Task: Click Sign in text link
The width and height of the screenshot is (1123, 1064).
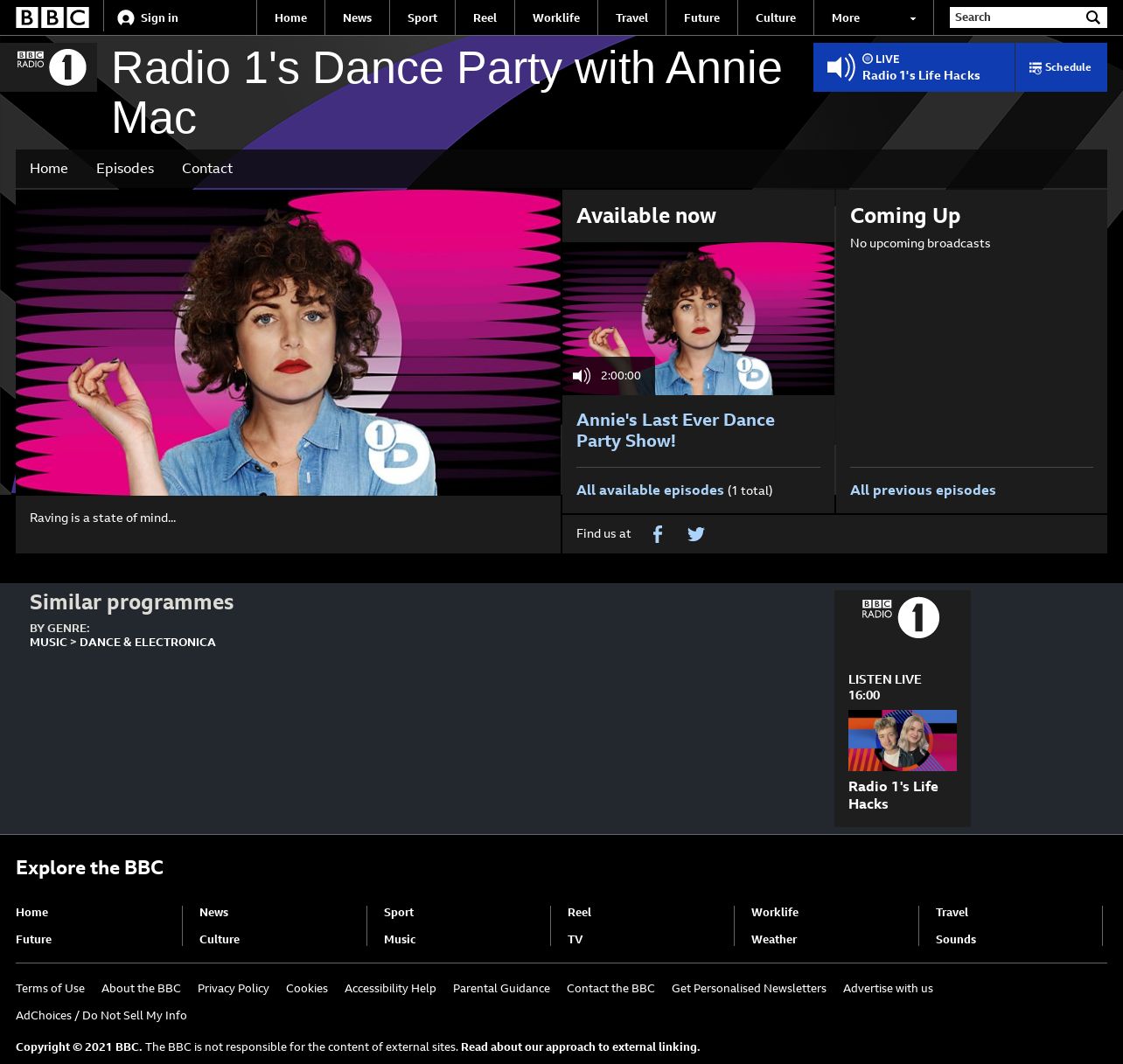Action: pyautogui.click(x=159, y=17)
